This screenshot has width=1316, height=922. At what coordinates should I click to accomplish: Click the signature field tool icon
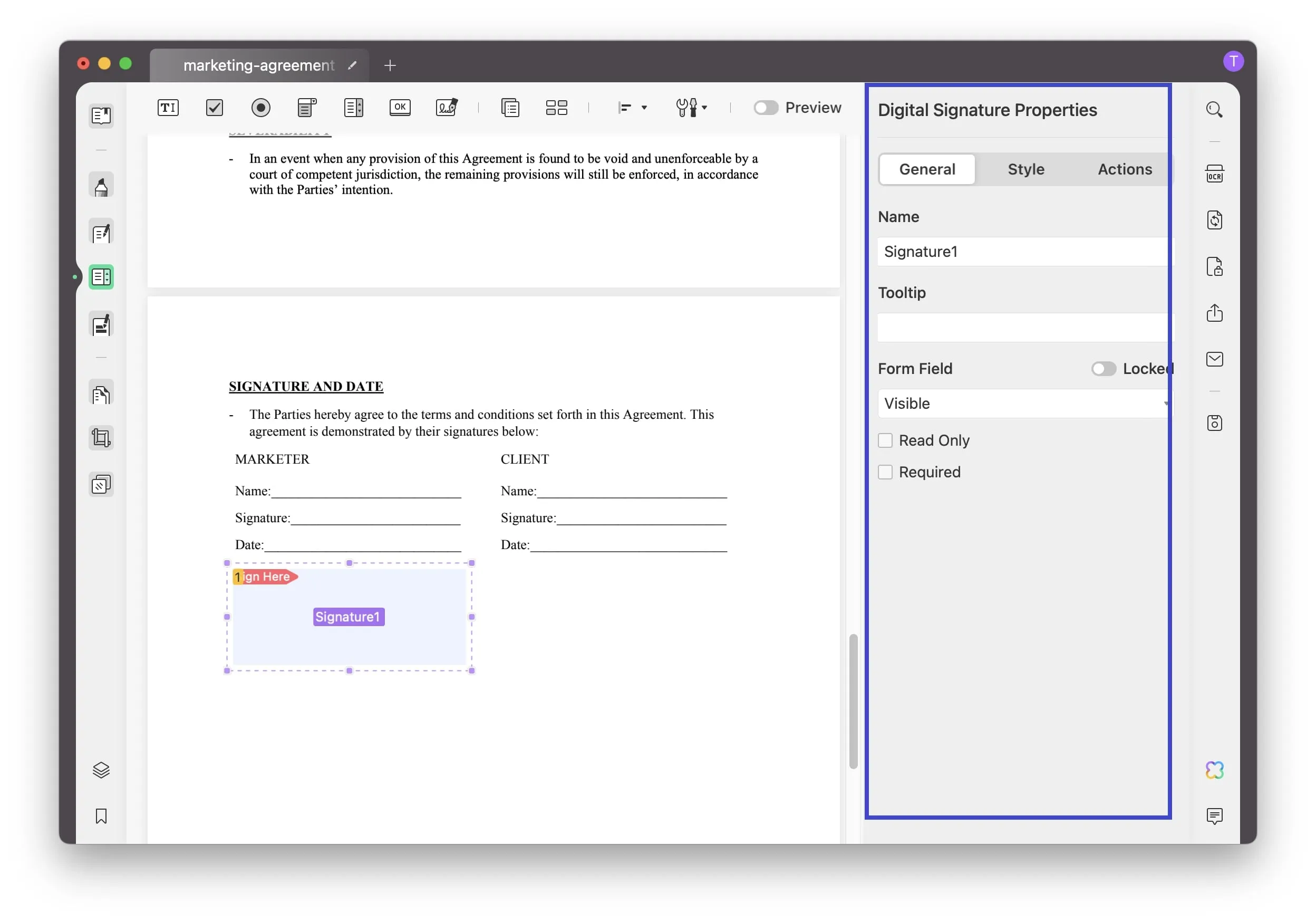(447, 107)
